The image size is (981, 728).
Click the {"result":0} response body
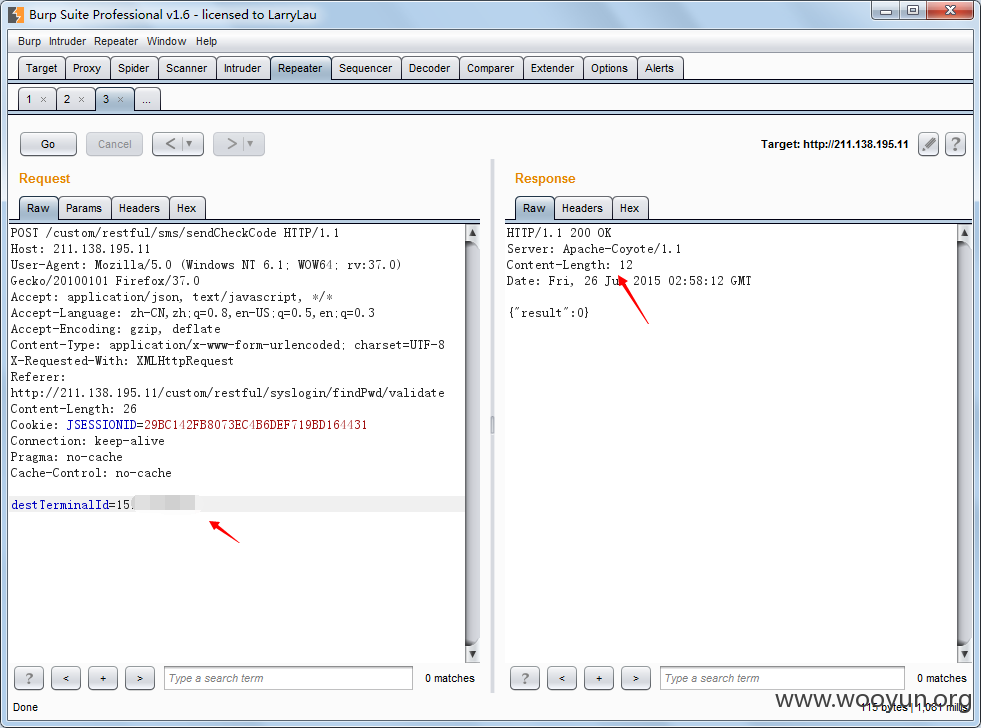click(x=549, y=313)
